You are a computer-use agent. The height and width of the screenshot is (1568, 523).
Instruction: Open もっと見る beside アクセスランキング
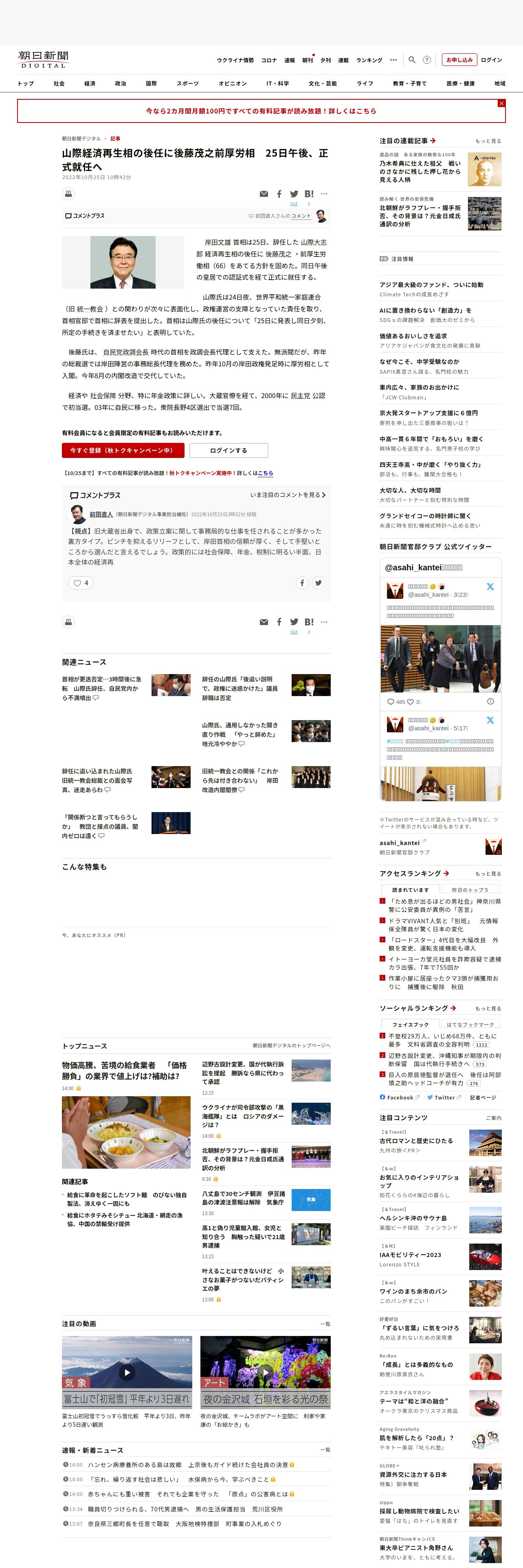coord(488,874)
